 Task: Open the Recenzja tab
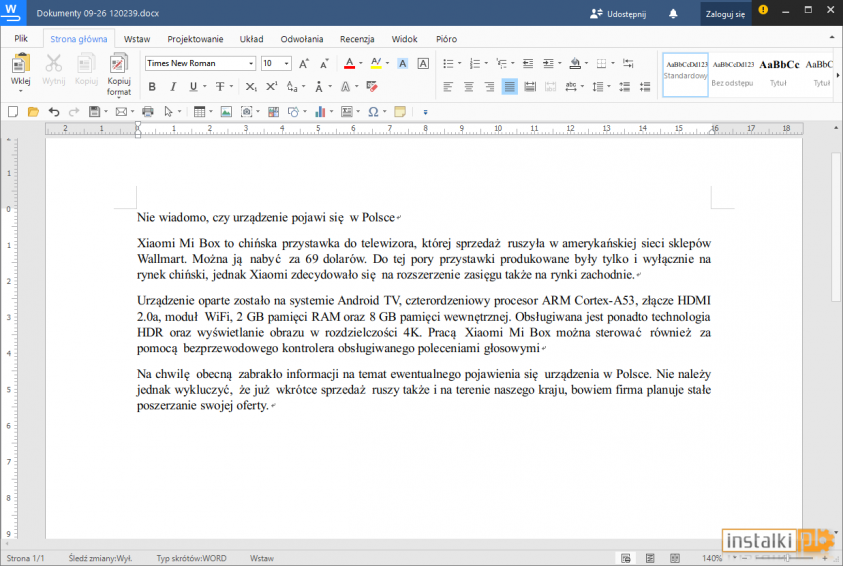[357, 39]
